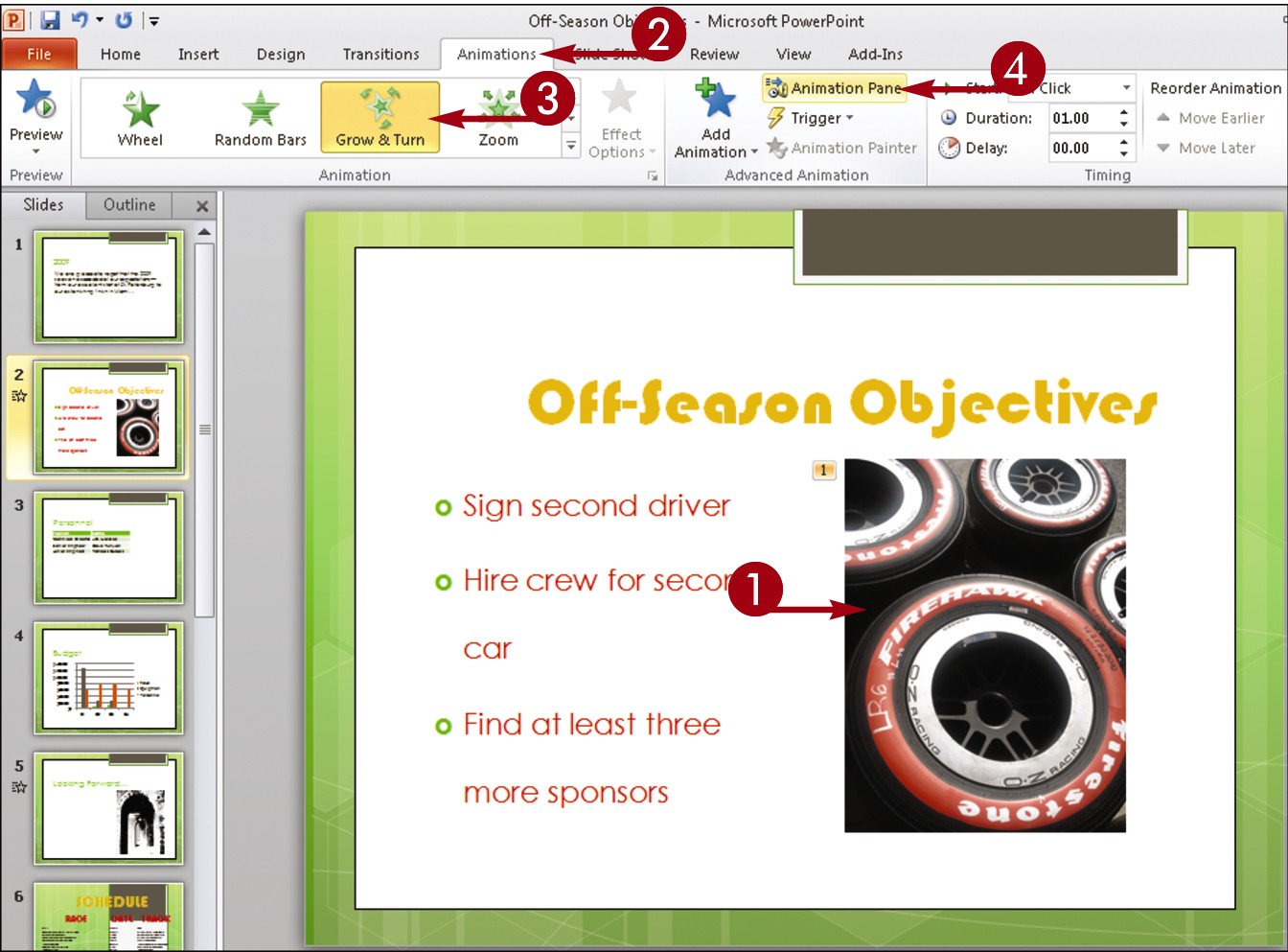Customize Quick Access Toolbar dropdown
1288x952 pixels.
click(x=153, y=20)
